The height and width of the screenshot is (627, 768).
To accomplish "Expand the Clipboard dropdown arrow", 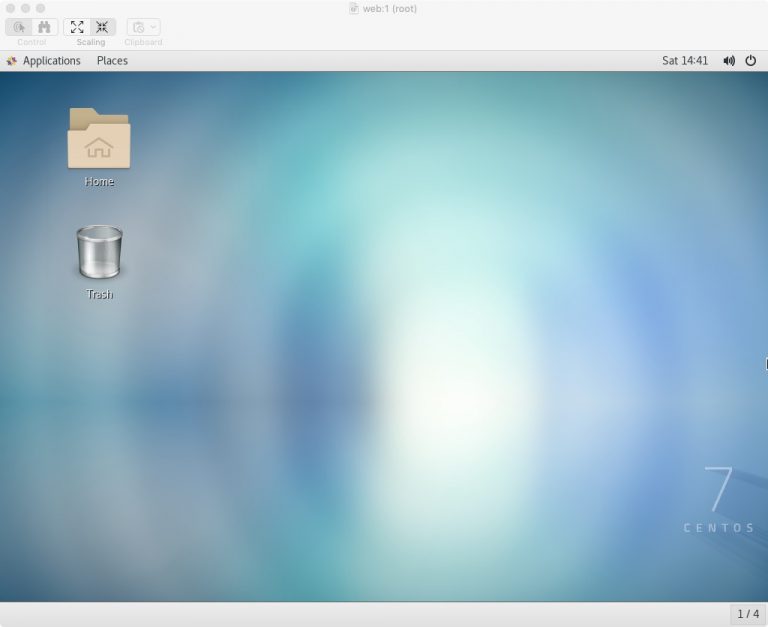I will coord(153,27).
